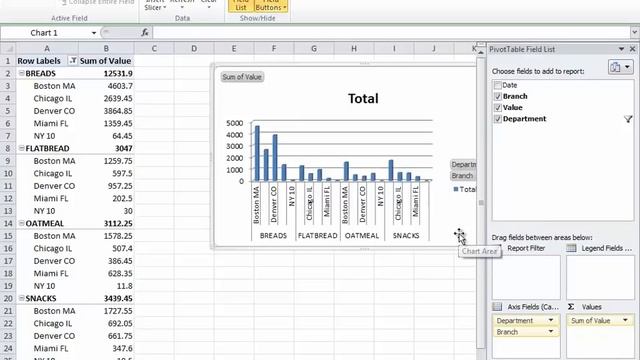This screenshot has width=640, height=360.
Task: Click cell Boston MA in row 3
Action: point(47,86)
